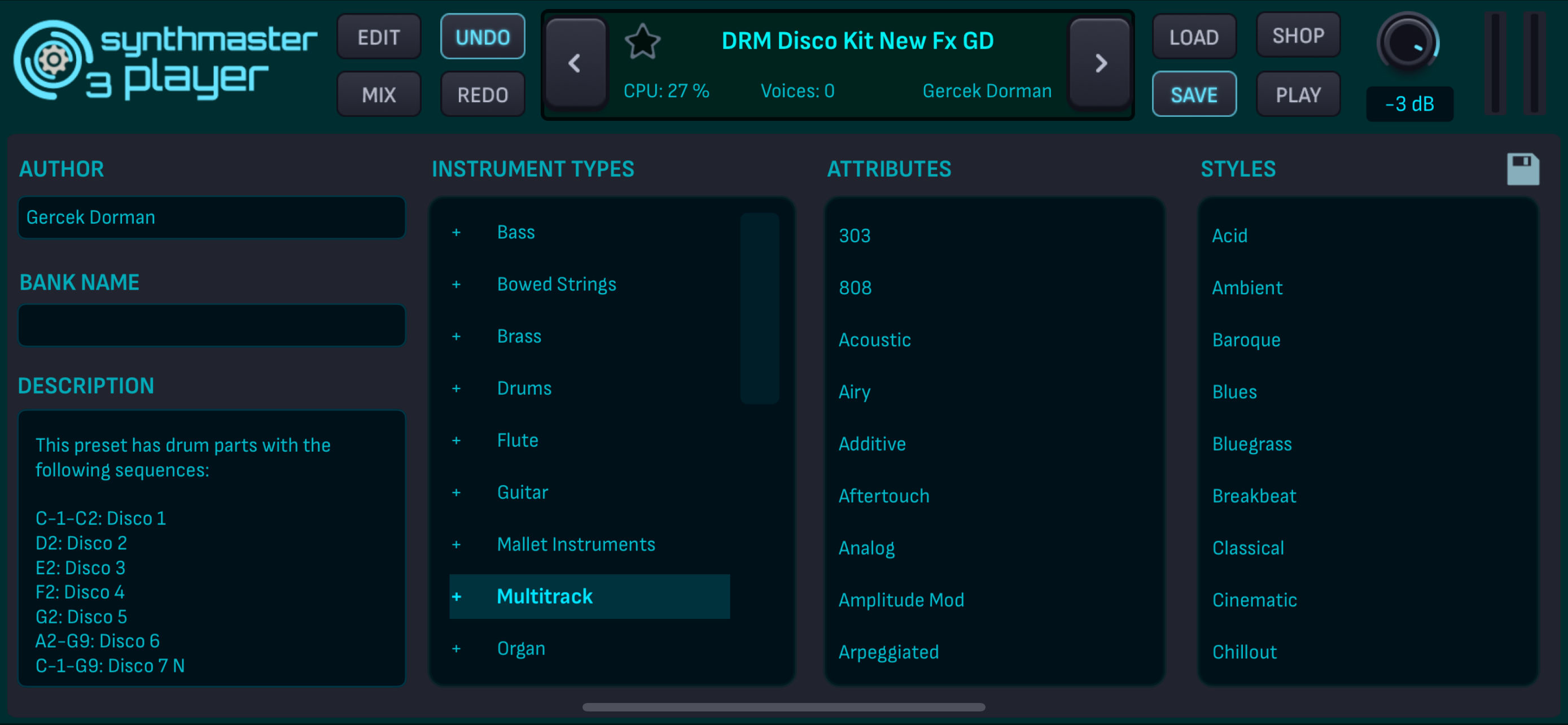
Task: Toggle the 808 attribute
Action: pos(855,288)
